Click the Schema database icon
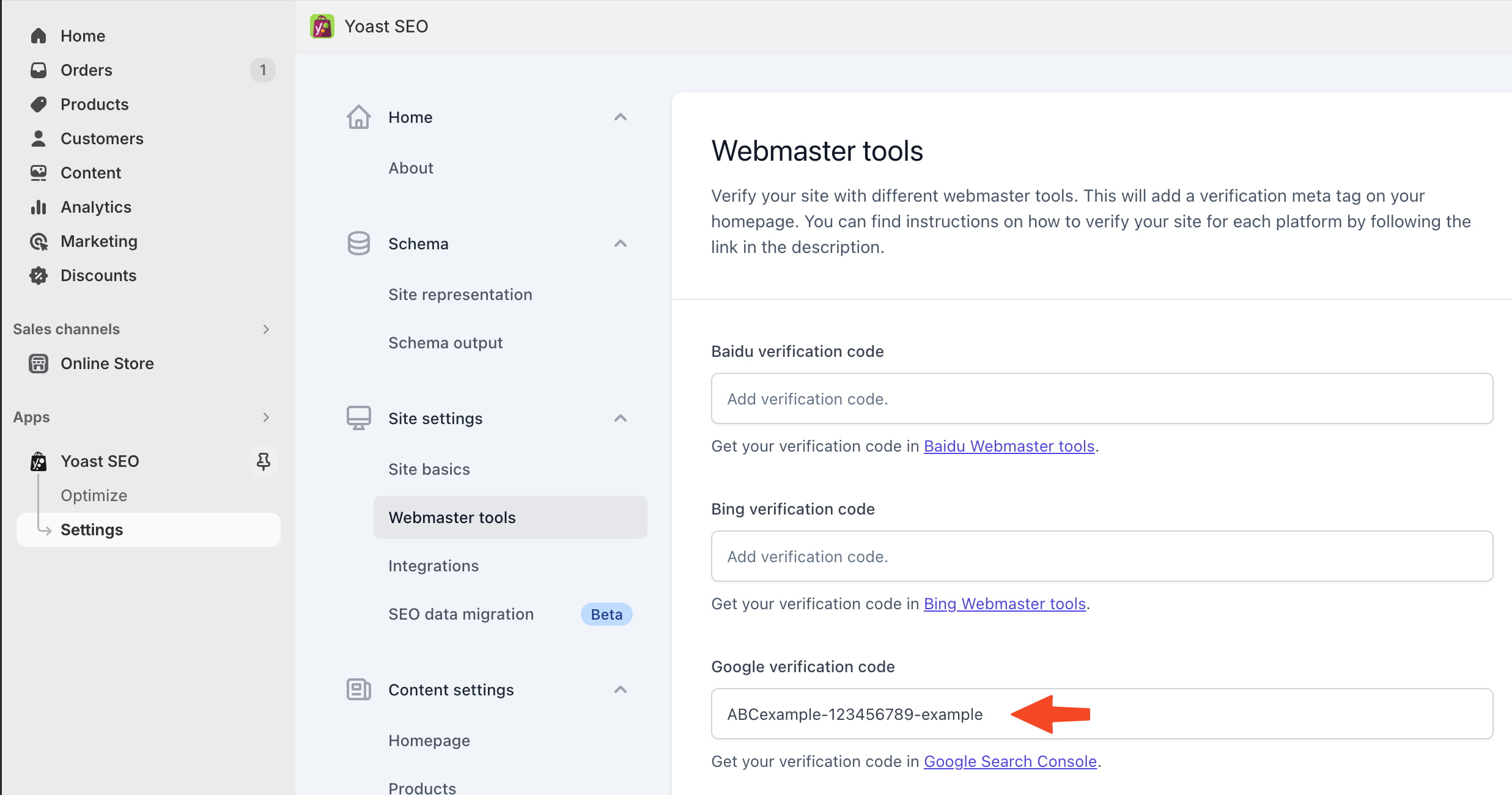Screen dimensions: 1512x795 pyautogui.click(x=359, y=243)
